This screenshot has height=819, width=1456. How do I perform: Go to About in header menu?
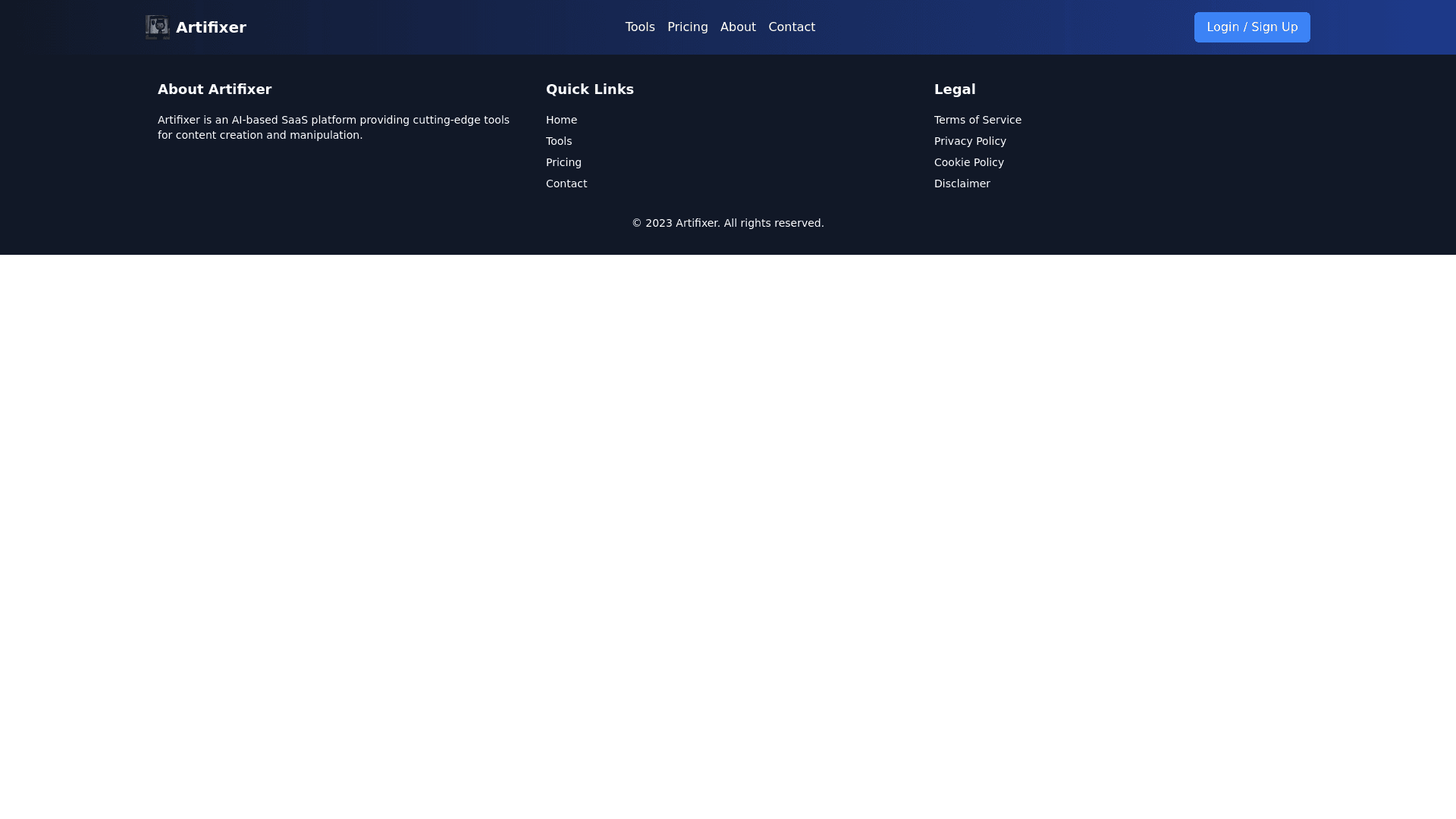(x=737, y=27)
